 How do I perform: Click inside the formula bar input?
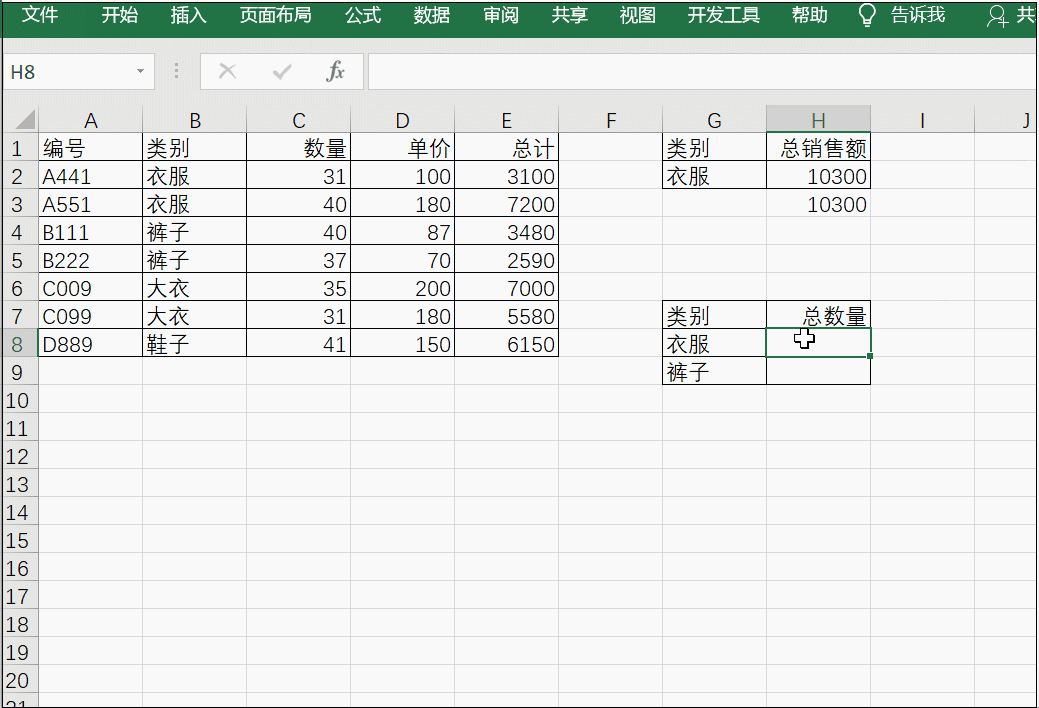[700, 72]
